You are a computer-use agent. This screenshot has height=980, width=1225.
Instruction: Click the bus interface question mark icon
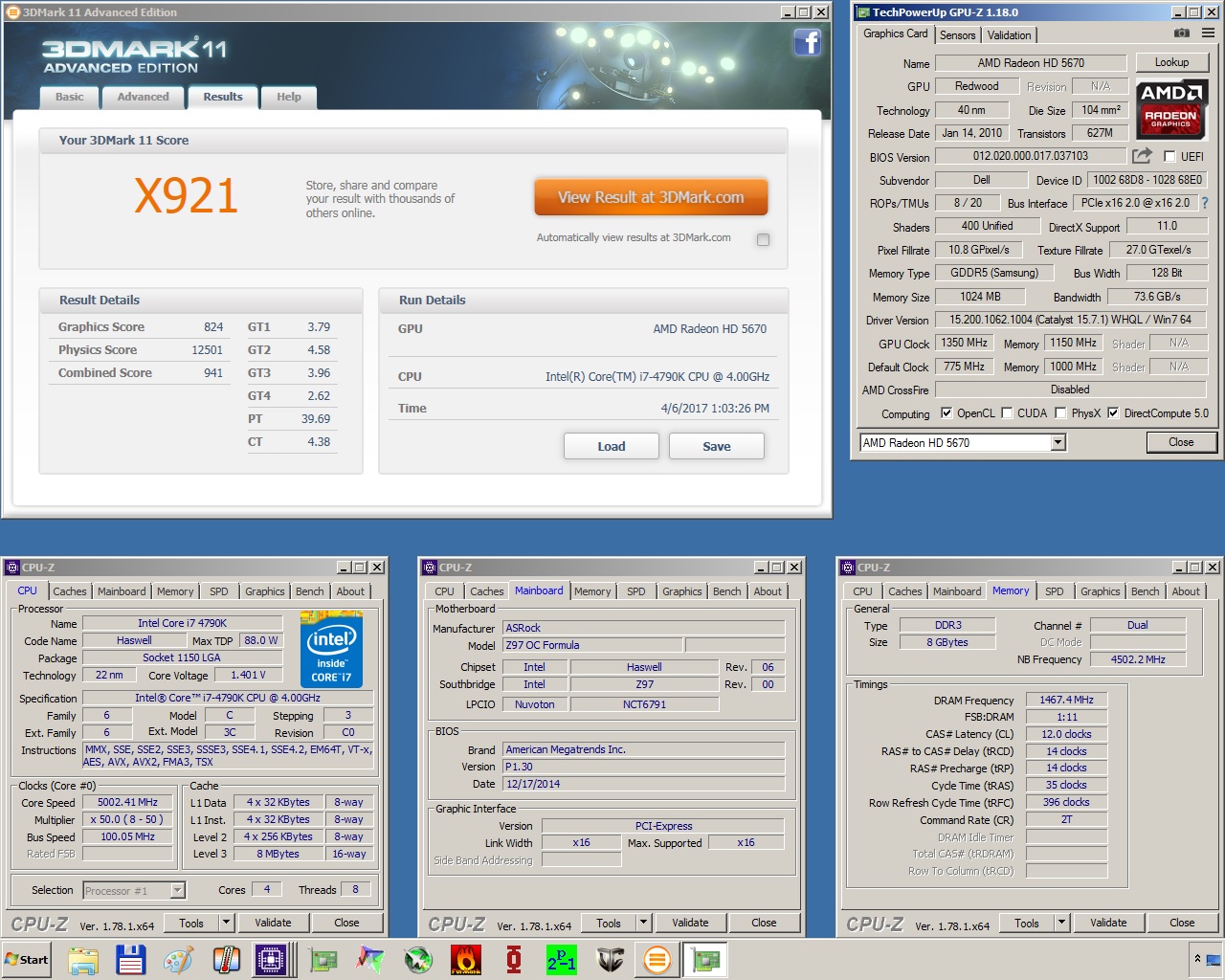[1205, 203]
